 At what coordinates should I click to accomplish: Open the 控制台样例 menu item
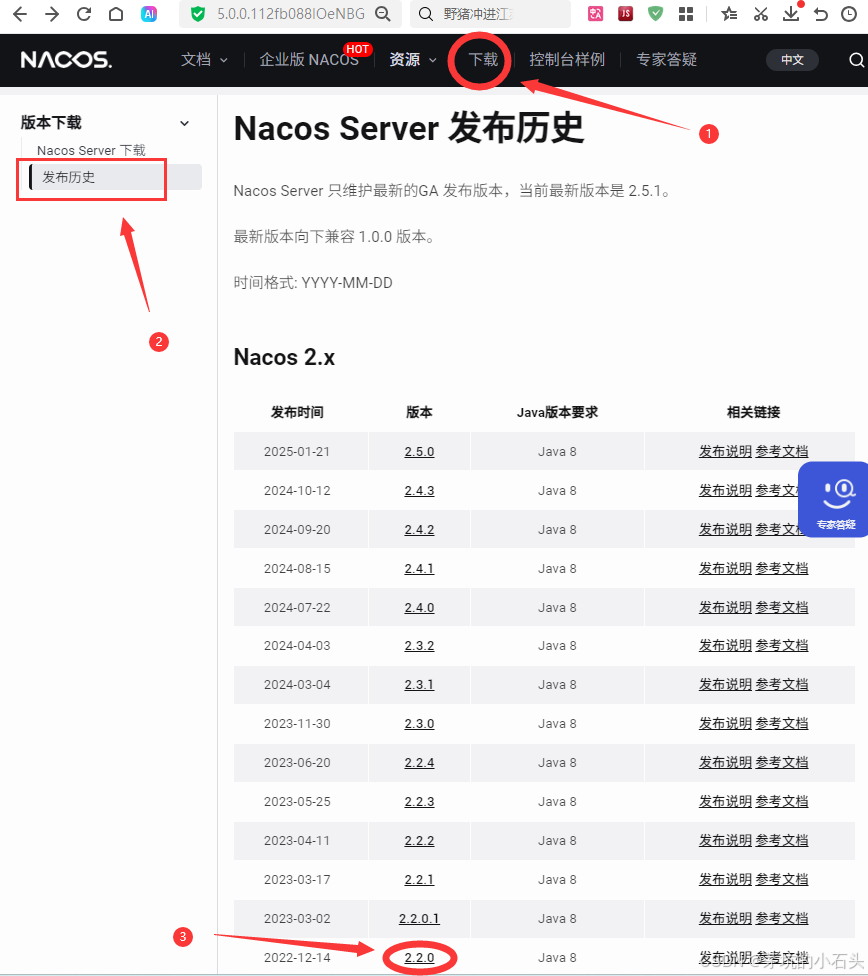click(x=567, y=60)
